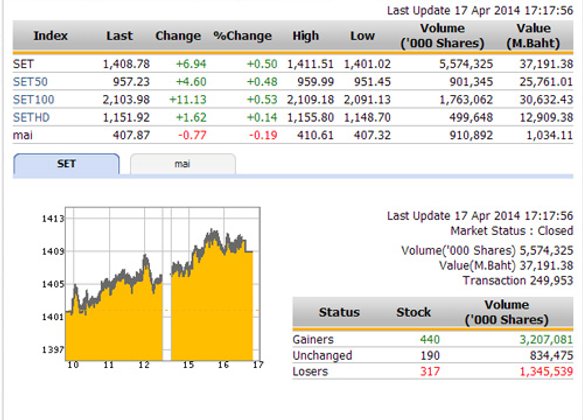Click SETHD value 12,909.38

tap(546, 117)
